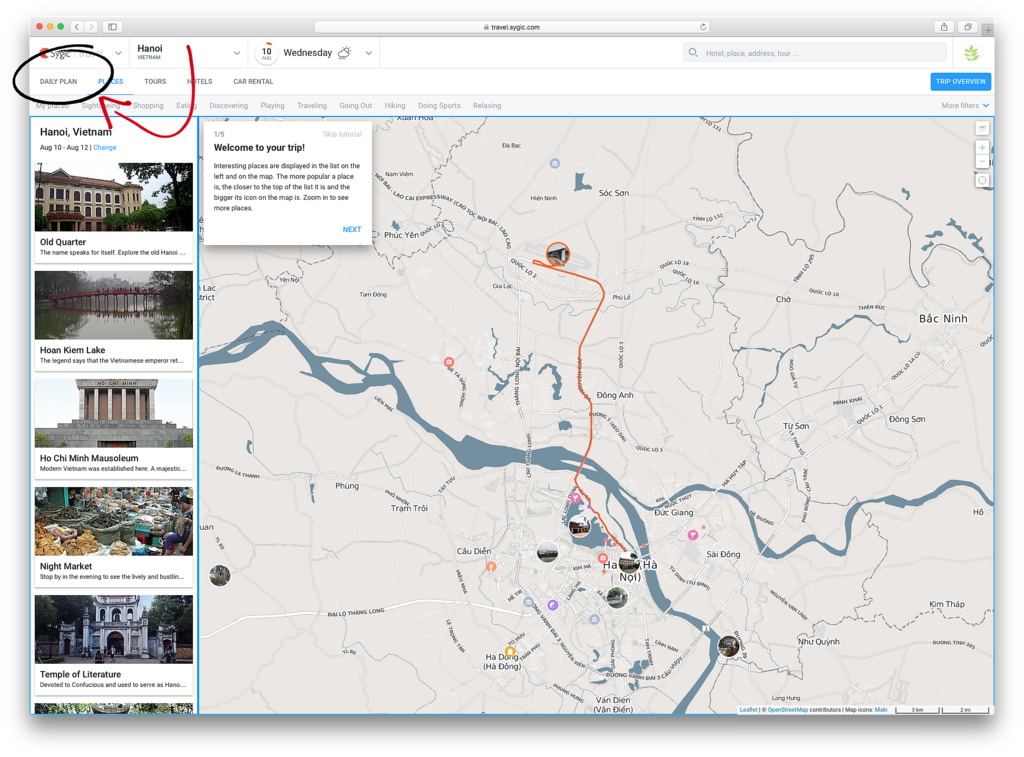Click the Trip Overview button
1024x757 pixels.
tap(960, 82)
